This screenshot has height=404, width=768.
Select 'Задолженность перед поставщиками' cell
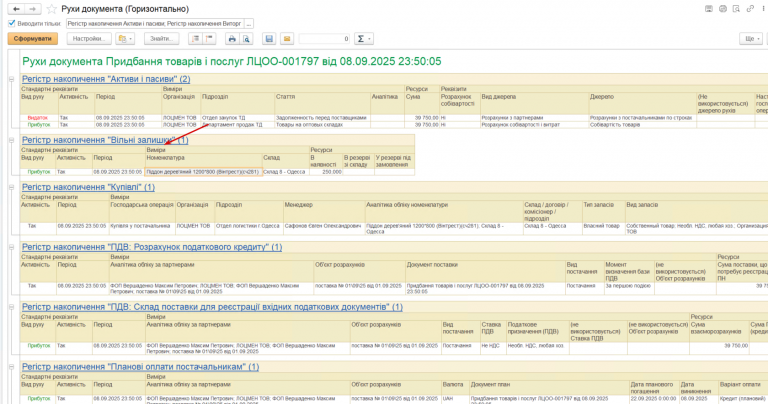[x=322, y=118]
